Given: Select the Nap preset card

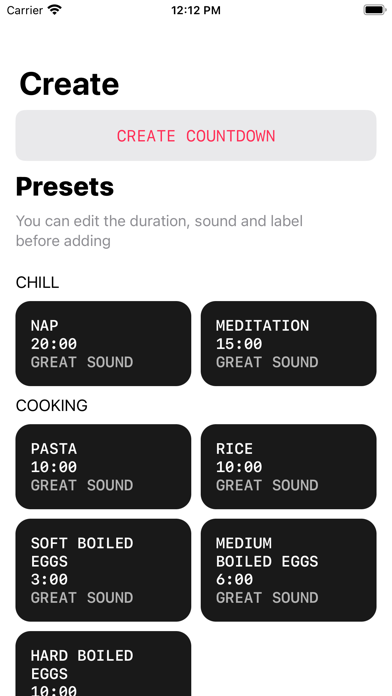Looking at the screenshot, I should click(x=103, y=344).
